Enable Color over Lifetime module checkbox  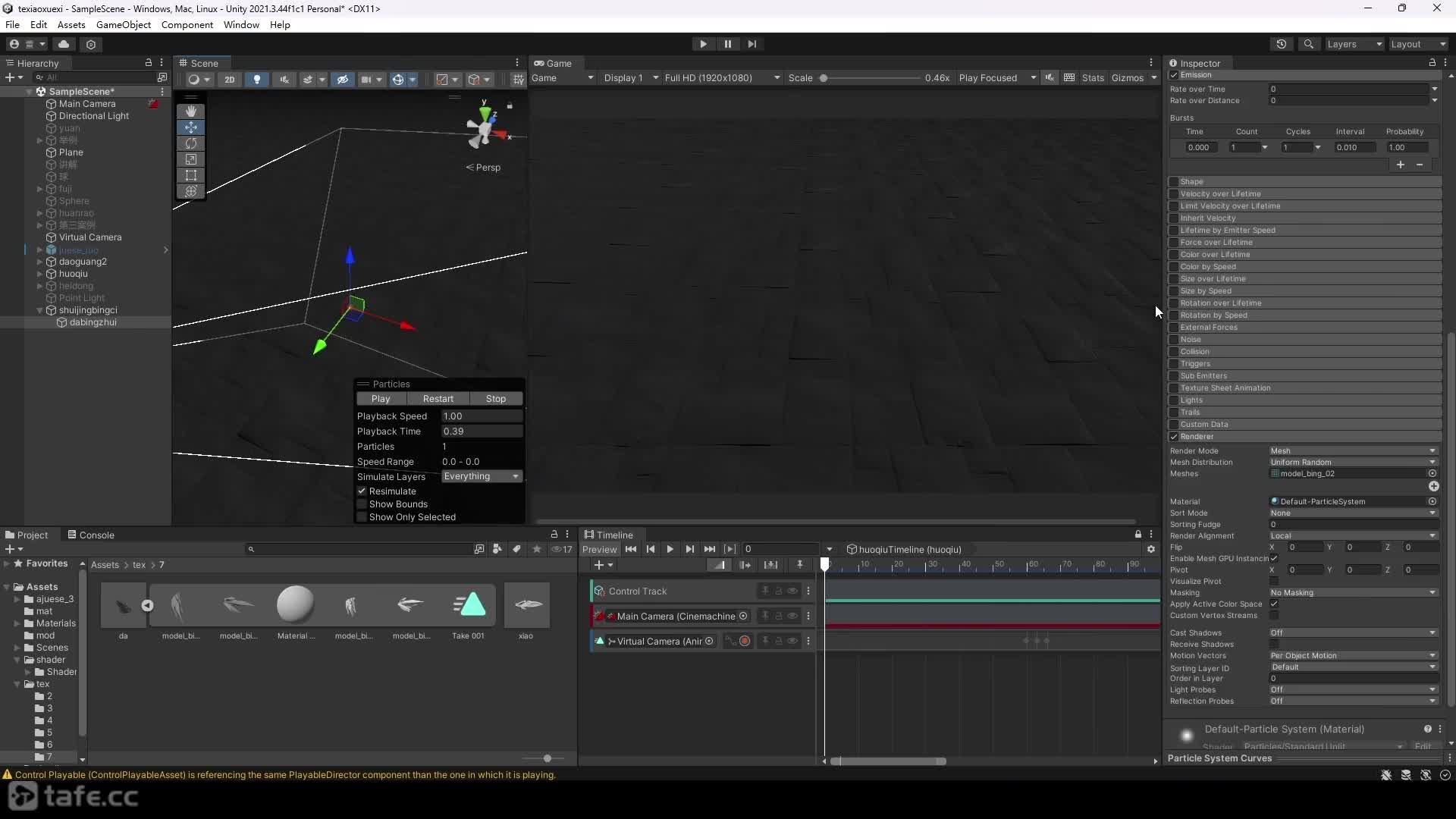pos(1174,255)
